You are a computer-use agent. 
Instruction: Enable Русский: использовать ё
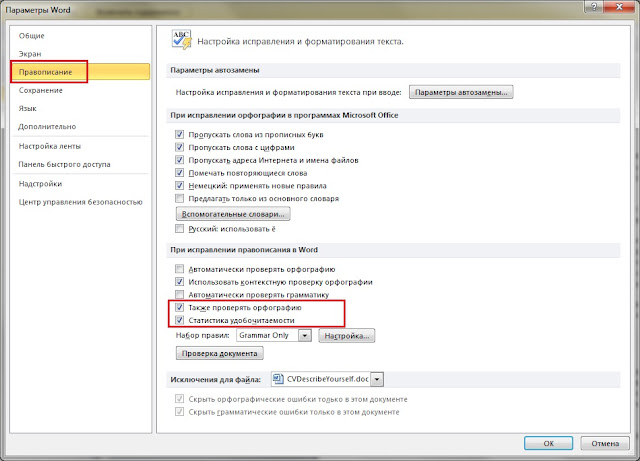[x=179, y=229]
